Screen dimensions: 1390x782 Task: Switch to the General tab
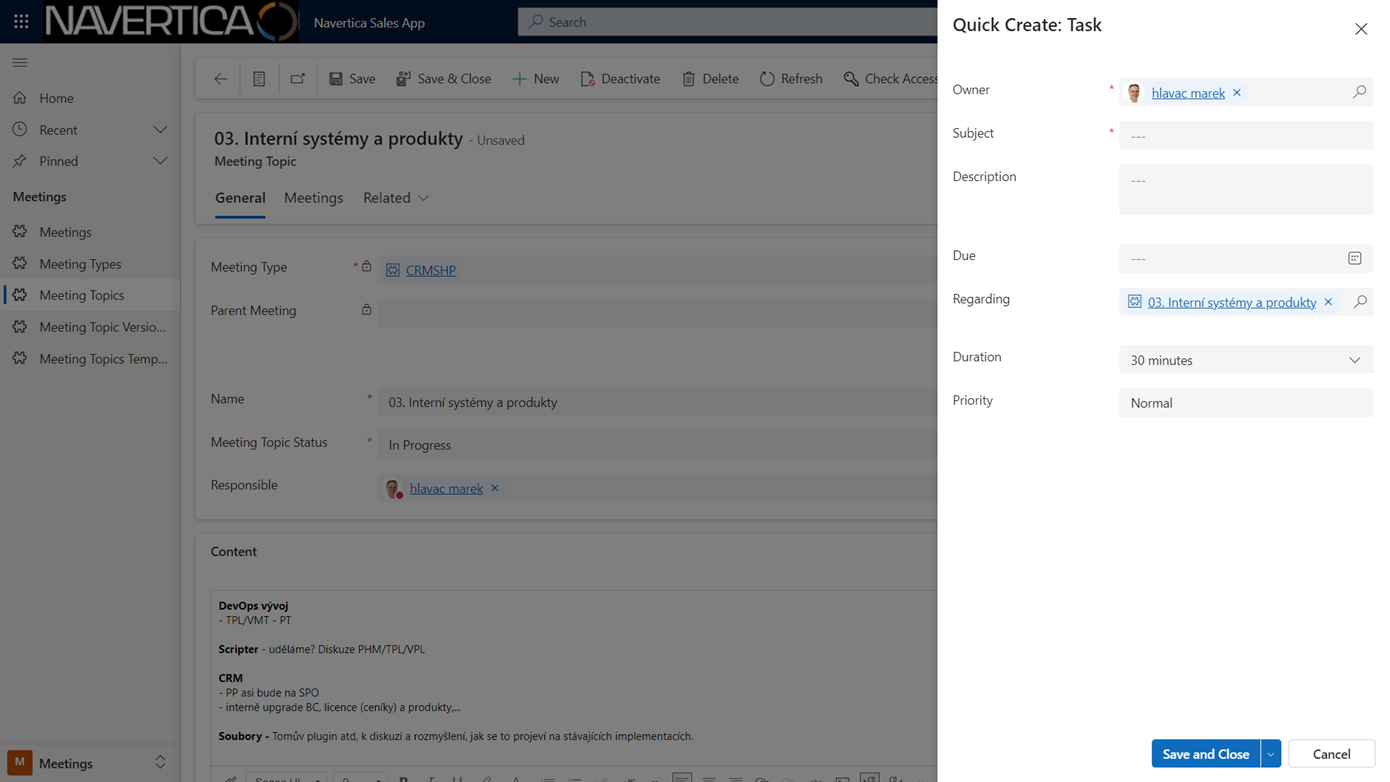pyautogui.click(x=240, y=198)
